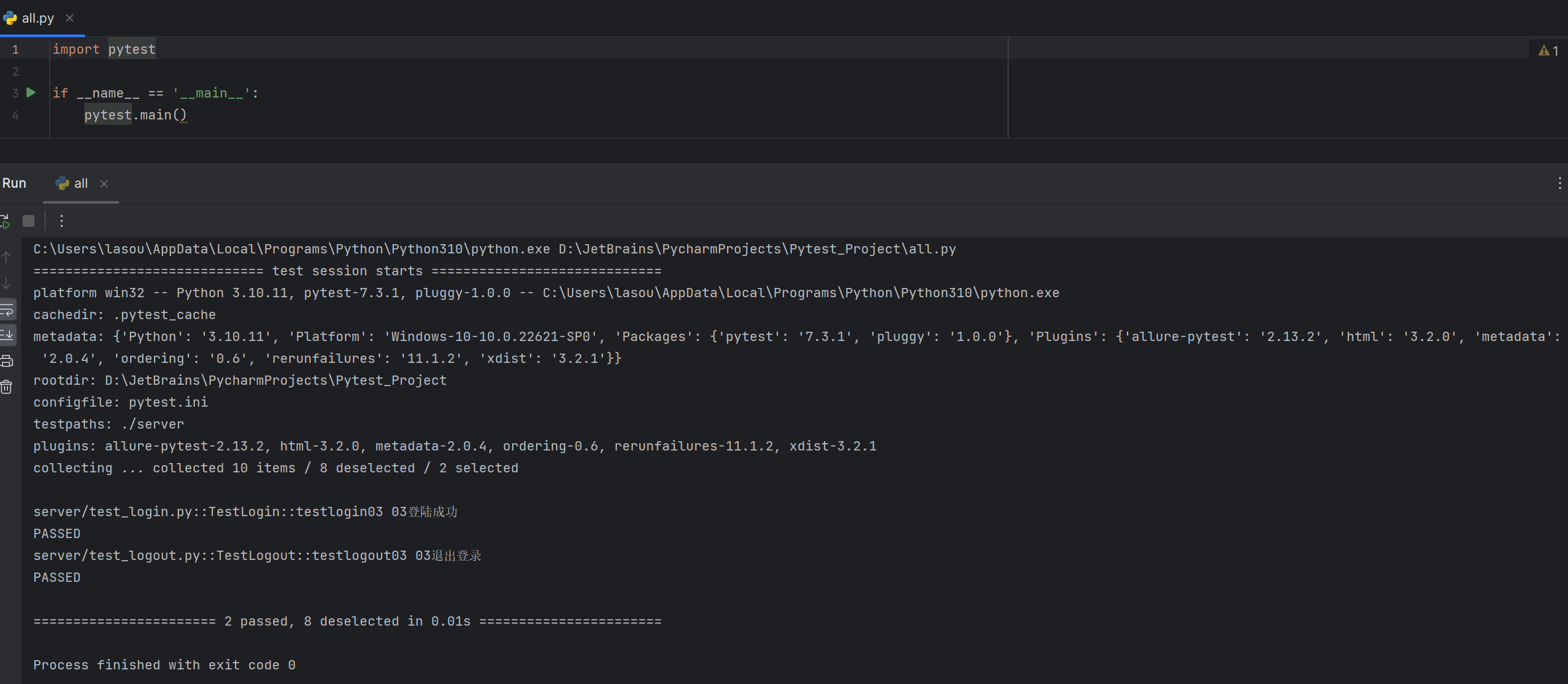Close the 'all' run tab

click(104, 184)
